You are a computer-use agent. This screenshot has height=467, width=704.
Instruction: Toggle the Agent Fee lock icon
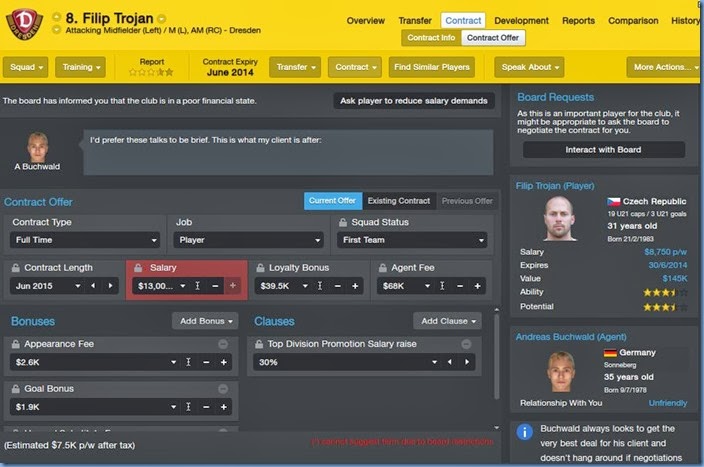coord(383,268)
